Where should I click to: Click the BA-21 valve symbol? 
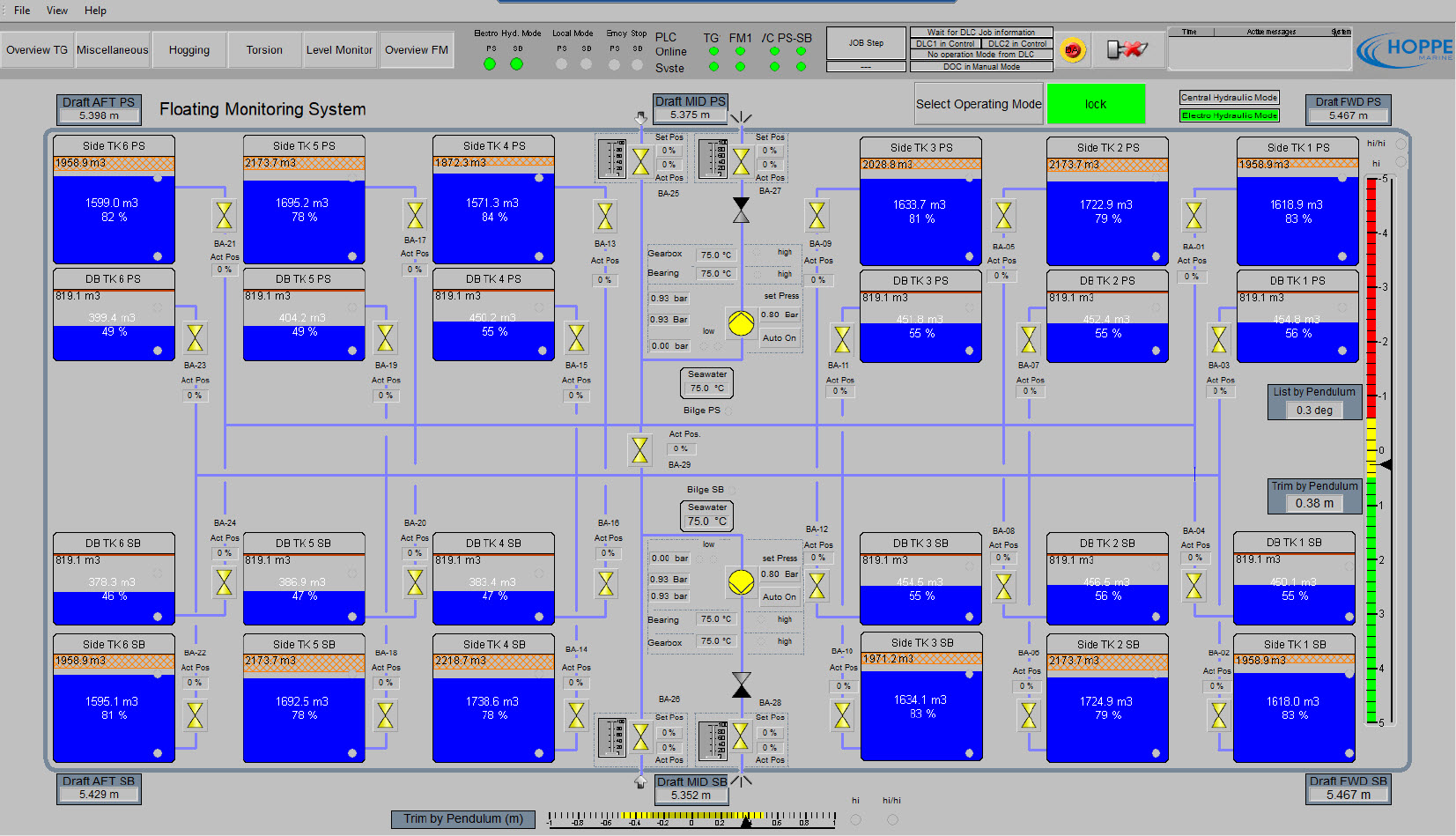pos(225,215)
